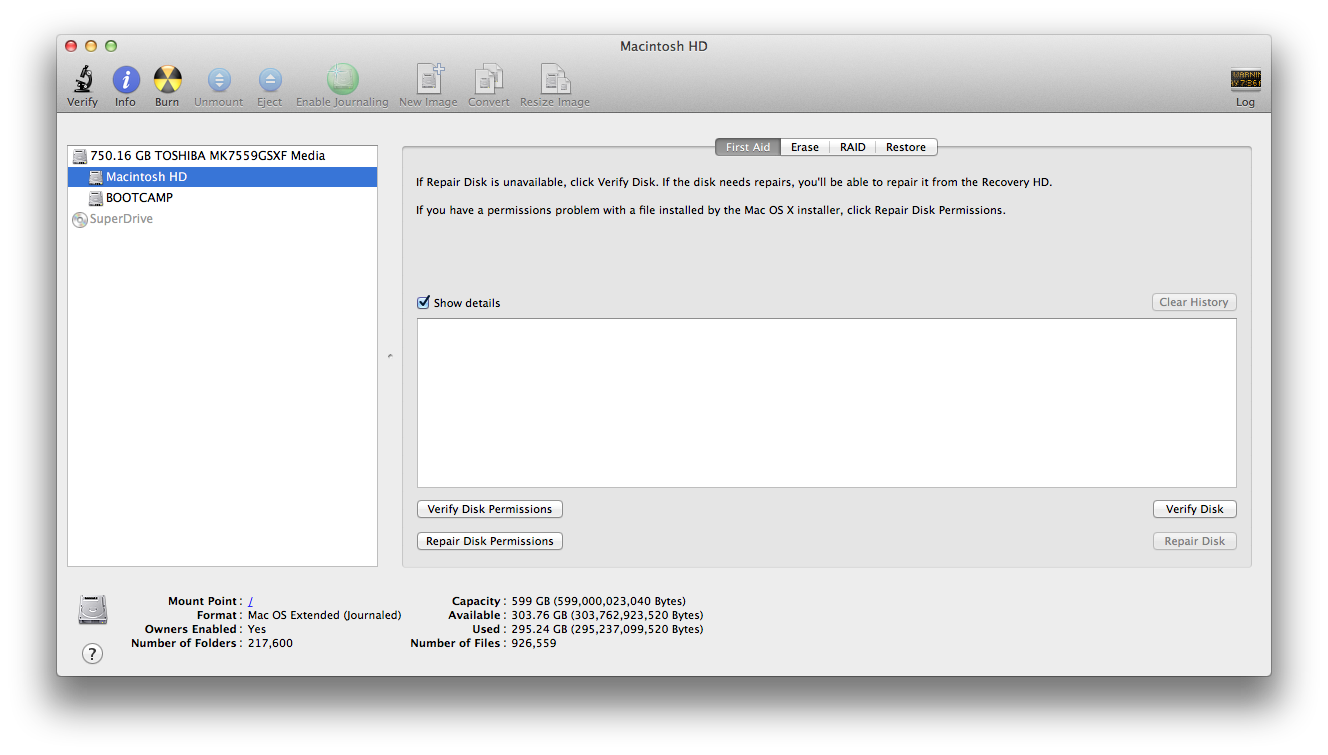Click the Enable Journaling icon
This screenshot has width=1328, height=755.
point(342,79)
